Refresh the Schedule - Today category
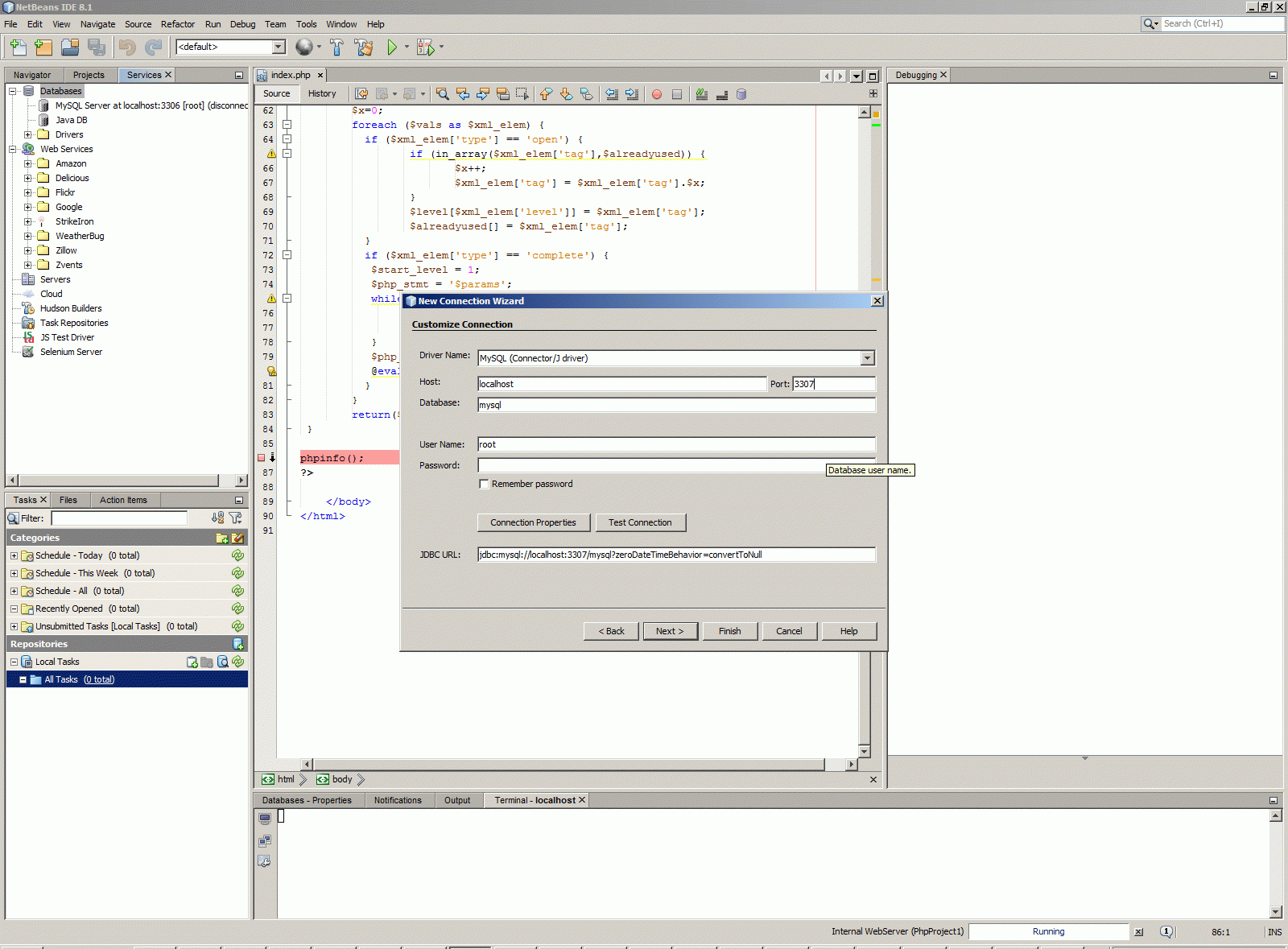 pyautogui.click(x=237, y=555)
